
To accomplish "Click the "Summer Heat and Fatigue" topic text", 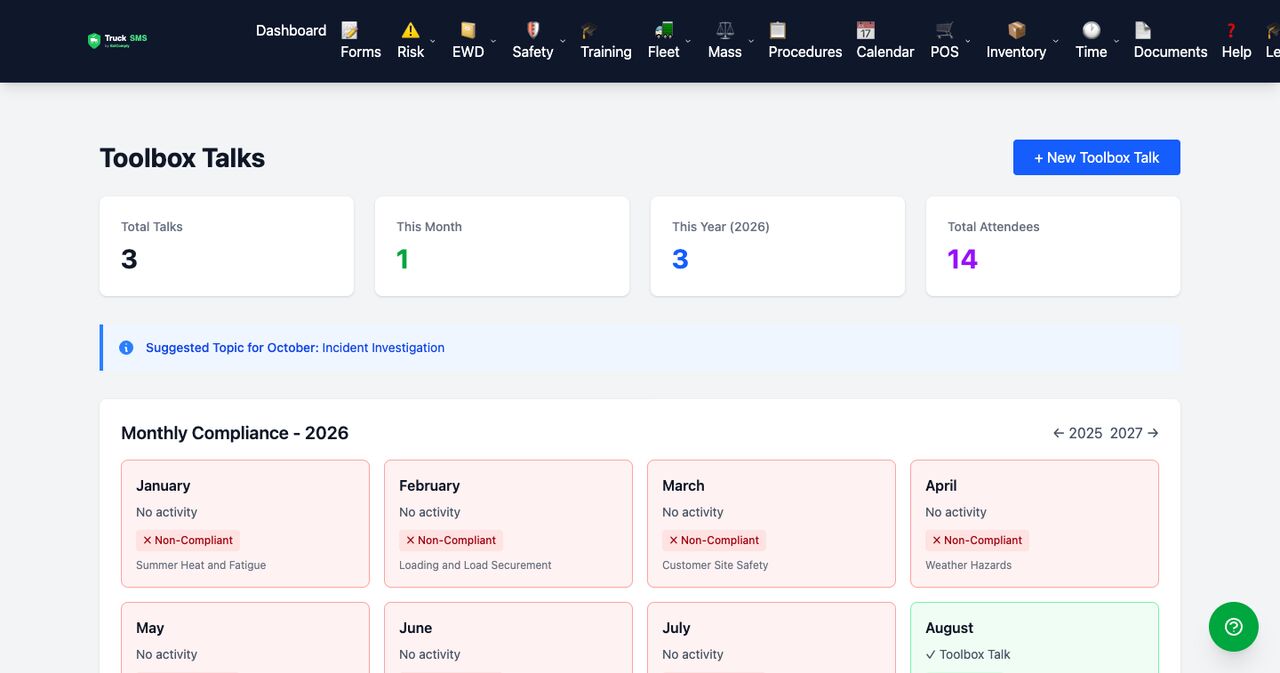I will click(201, 565).
